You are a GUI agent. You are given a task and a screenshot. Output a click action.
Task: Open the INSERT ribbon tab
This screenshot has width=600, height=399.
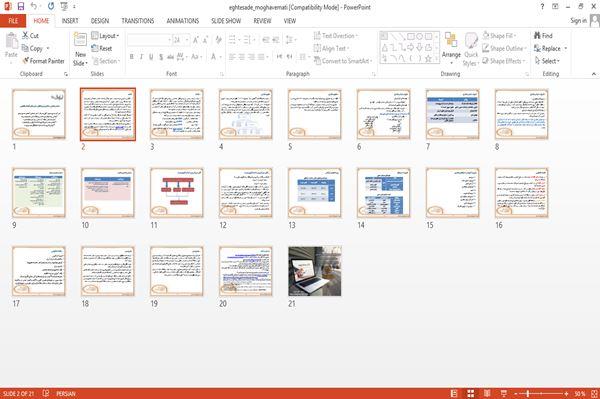70,21
